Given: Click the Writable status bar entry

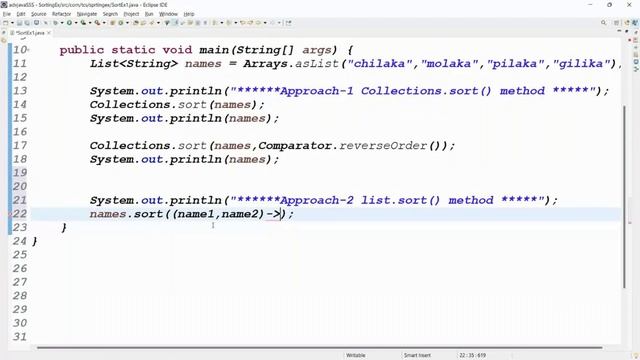Looking at the screenshot, I should (x=356, y=355).
